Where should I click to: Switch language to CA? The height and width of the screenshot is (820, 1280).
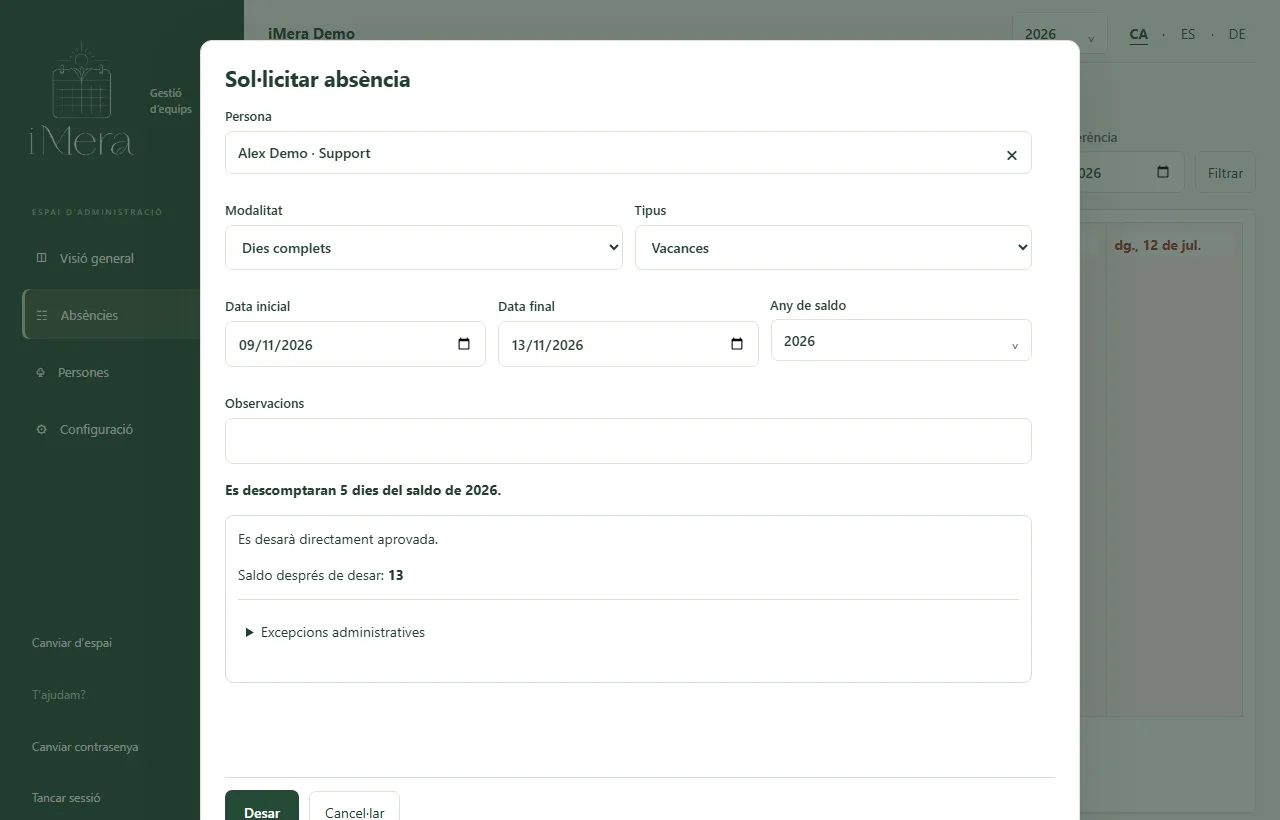click(1138, 34)
